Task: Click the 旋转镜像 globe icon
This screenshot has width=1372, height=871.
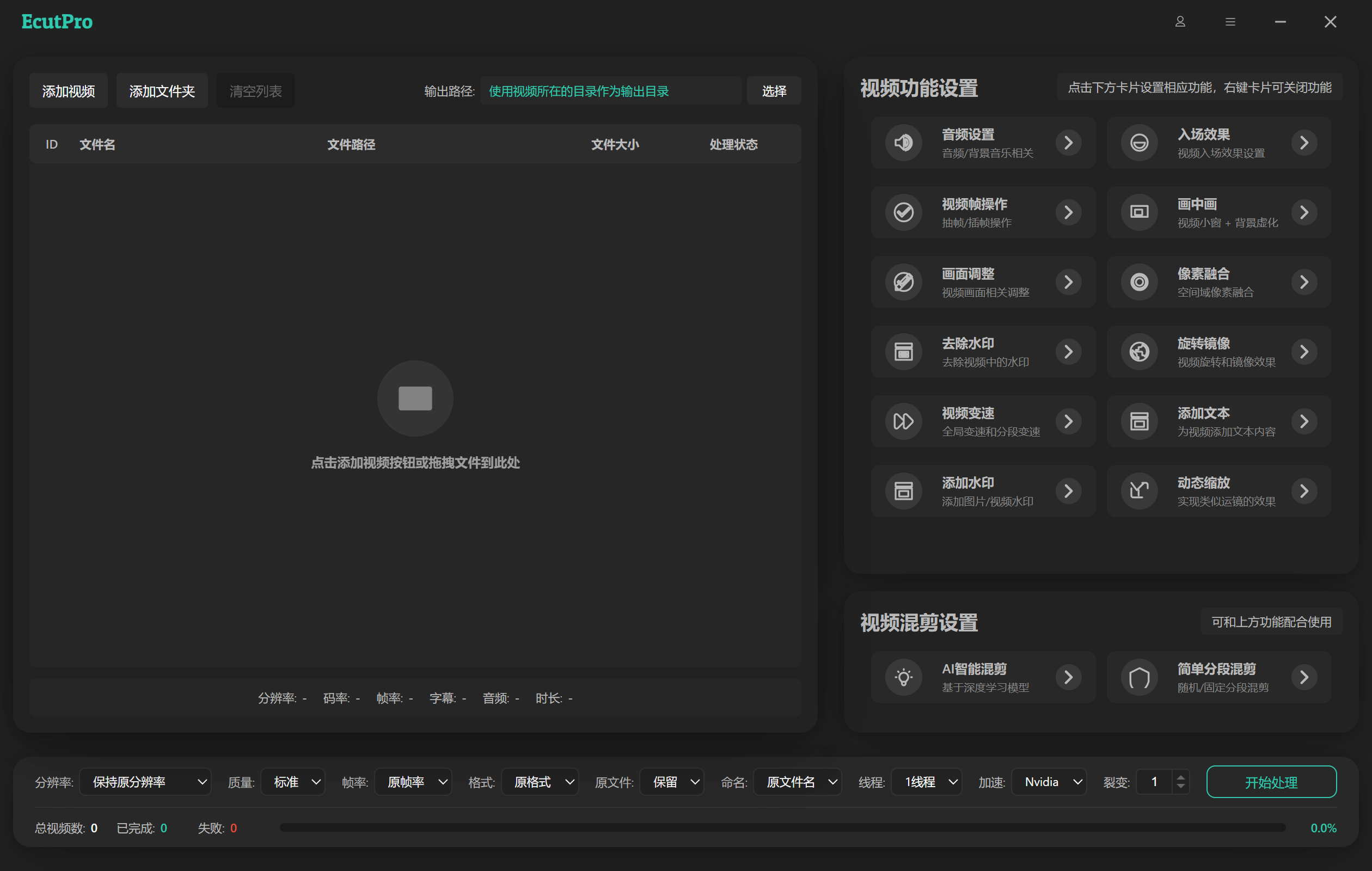Action: [1139, 352]
